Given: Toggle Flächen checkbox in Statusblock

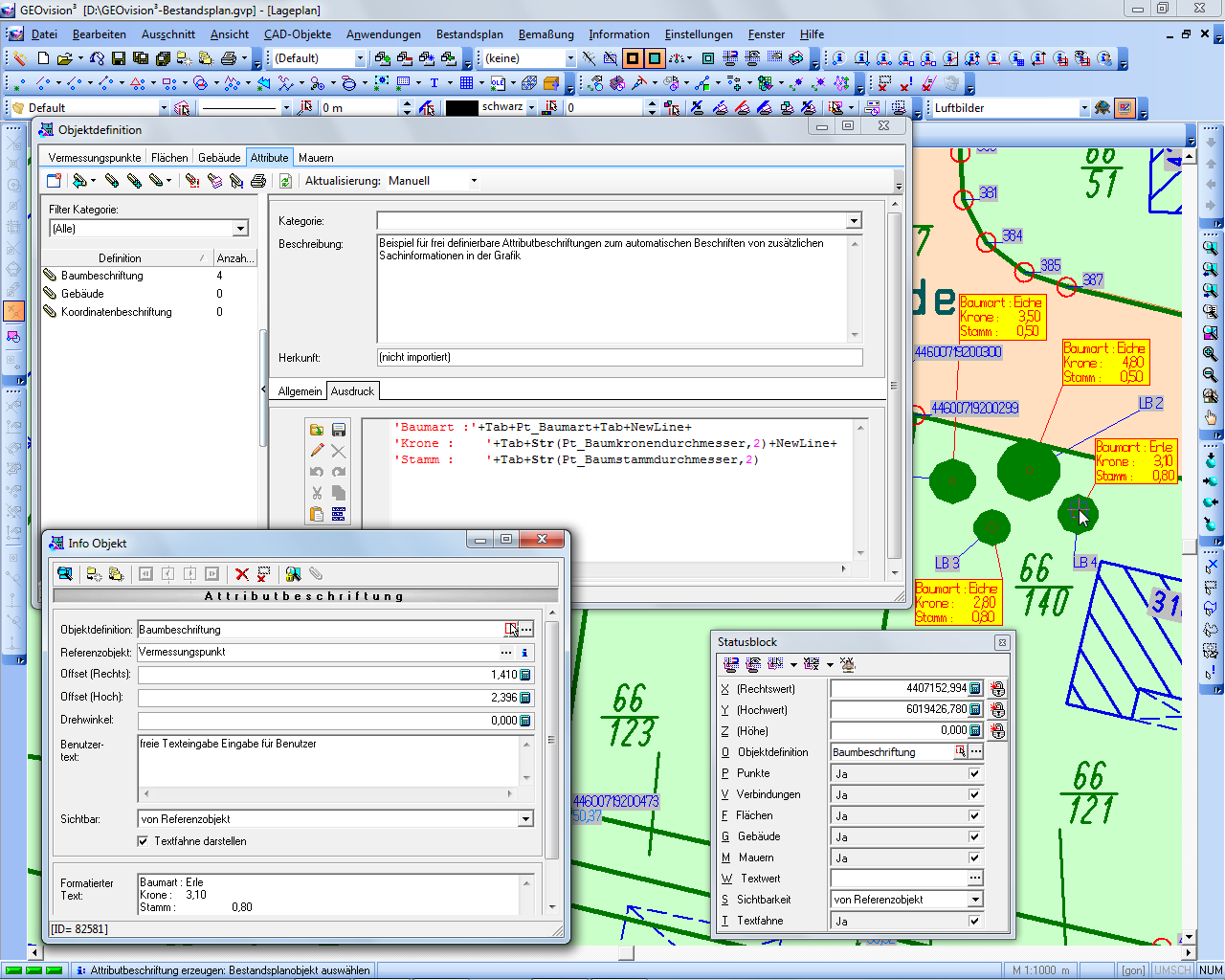Looking at the screenshot, I should pyautogui.click(x=974, y=815).
